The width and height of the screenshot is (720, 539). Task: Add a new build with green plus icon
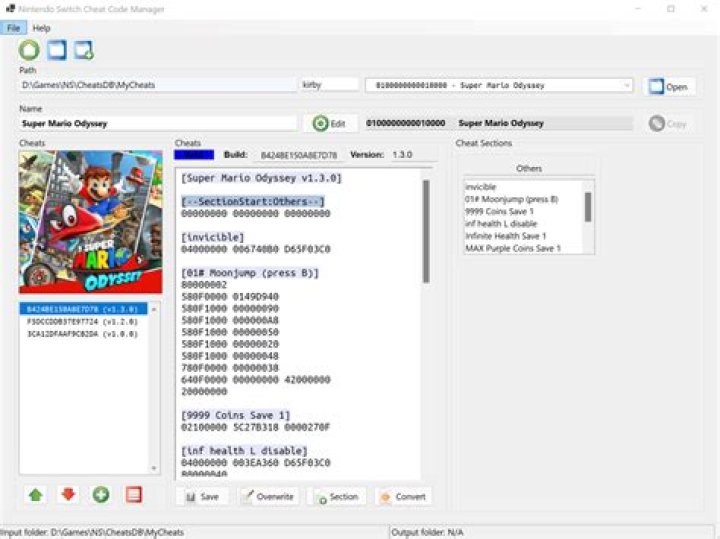[x=101, y=495]
